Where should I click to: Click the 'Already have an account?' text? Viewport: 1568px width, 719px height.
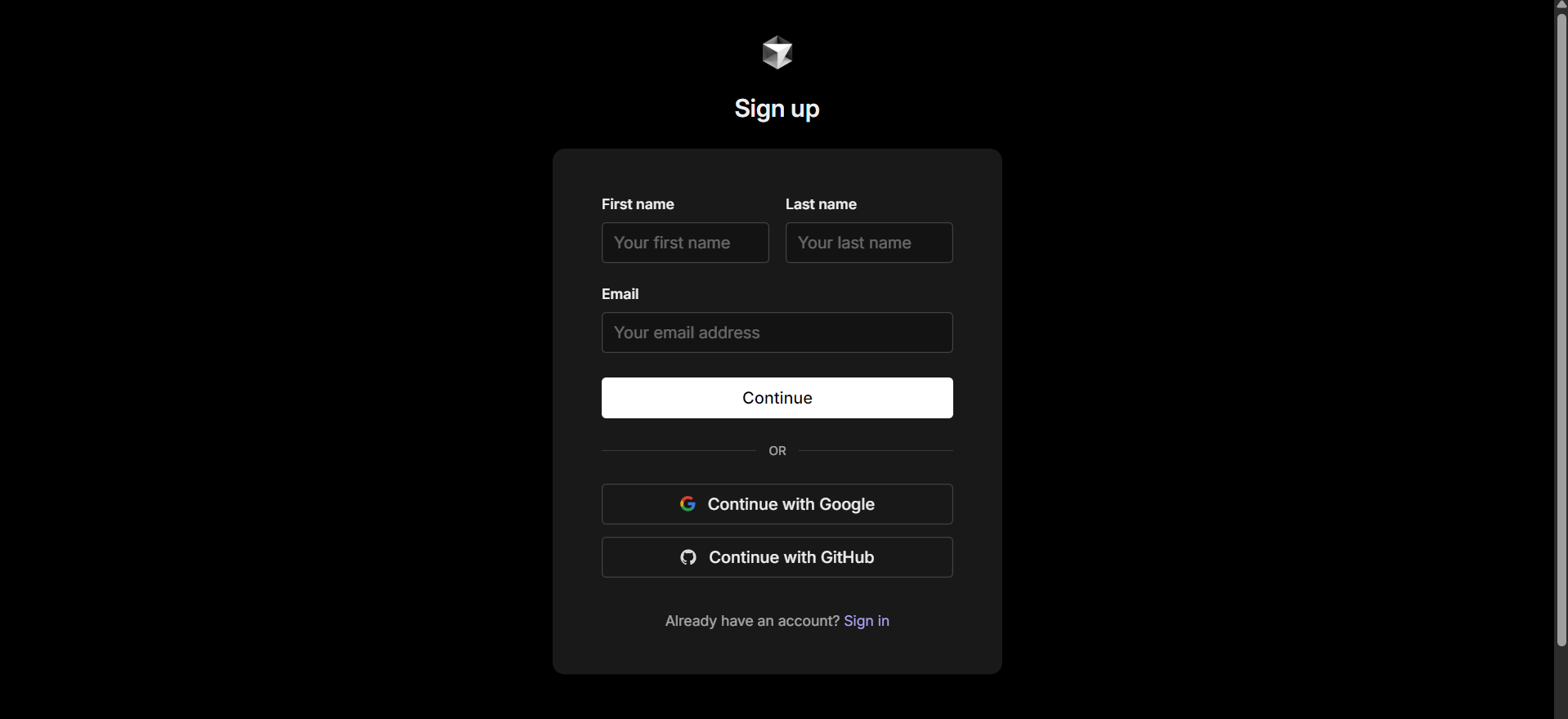(752, 621)
